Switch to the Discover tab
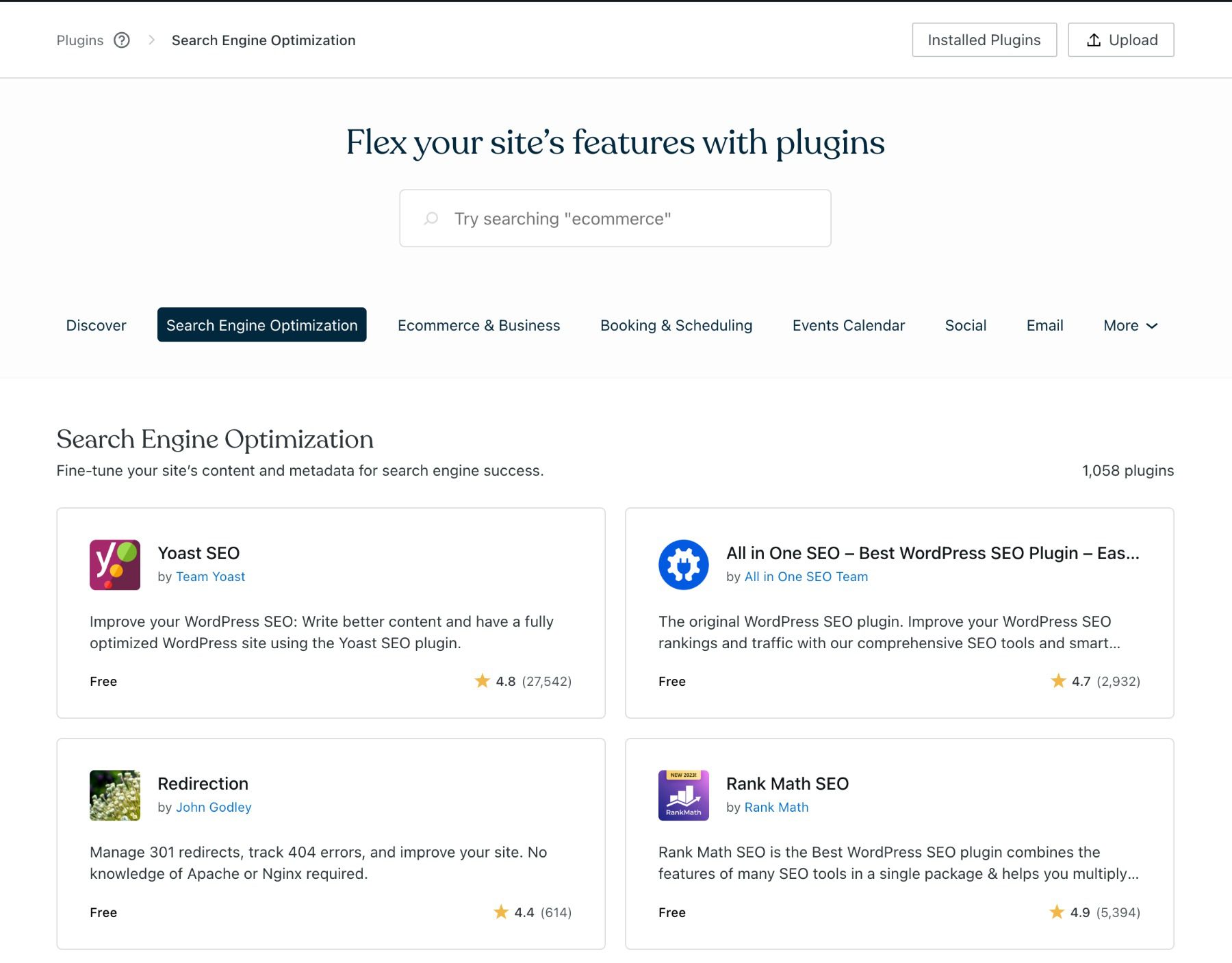The image size is (1232, 963). [96, 325]
